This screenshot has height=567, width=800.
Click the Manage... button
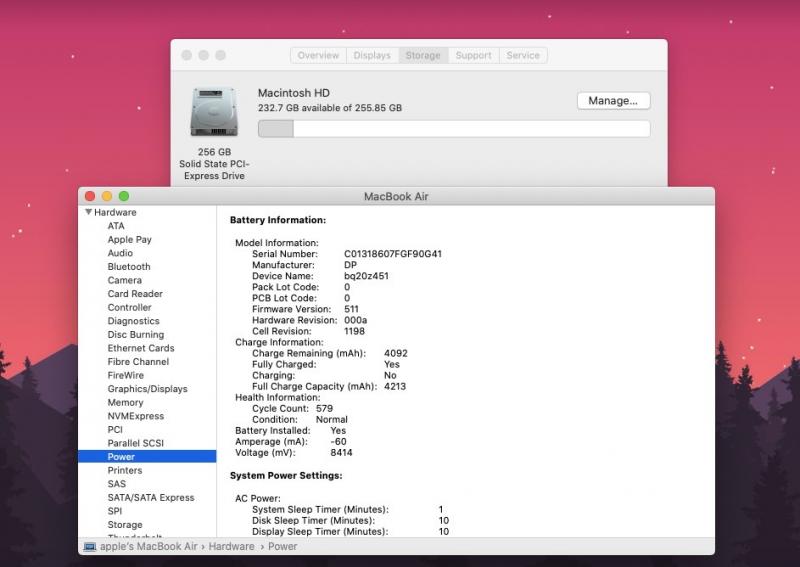613,101
